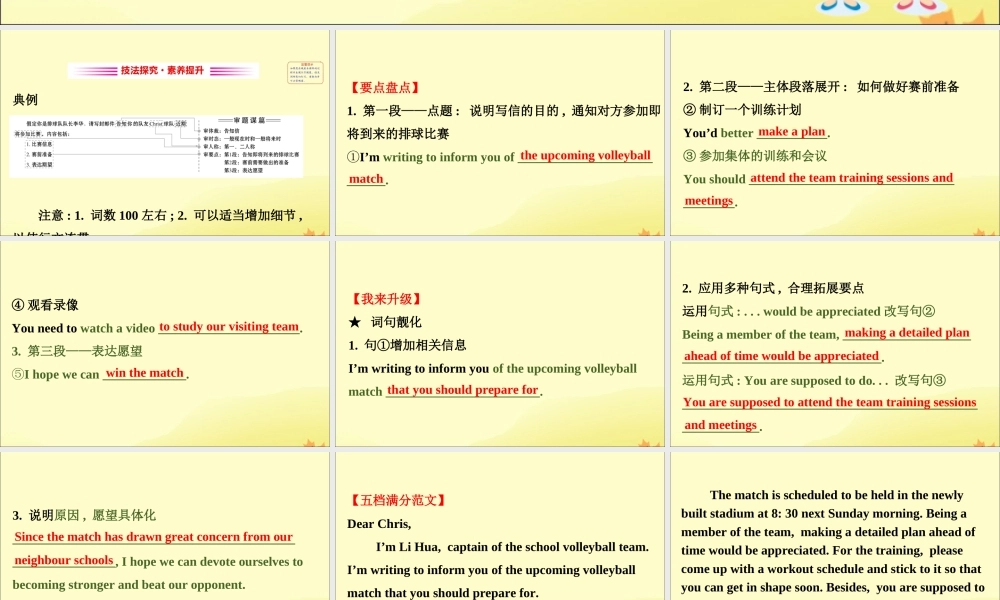Select the red answer 'attend the team training sessions and'

(851, 178)
